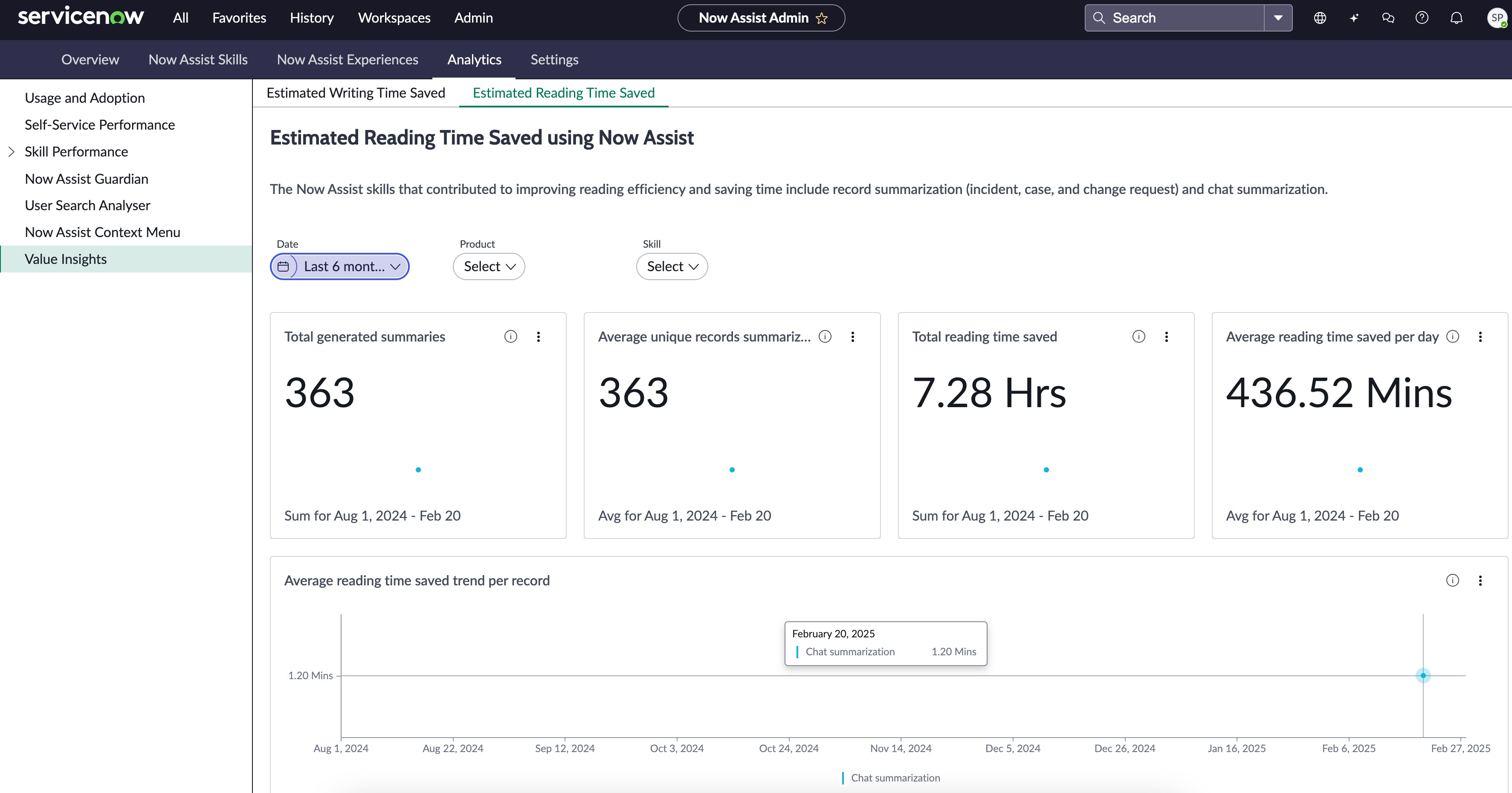The height and width of the screenshot is (793, 1512).
Task: Open the Favorites menu
Action: (x=239, y=18)
